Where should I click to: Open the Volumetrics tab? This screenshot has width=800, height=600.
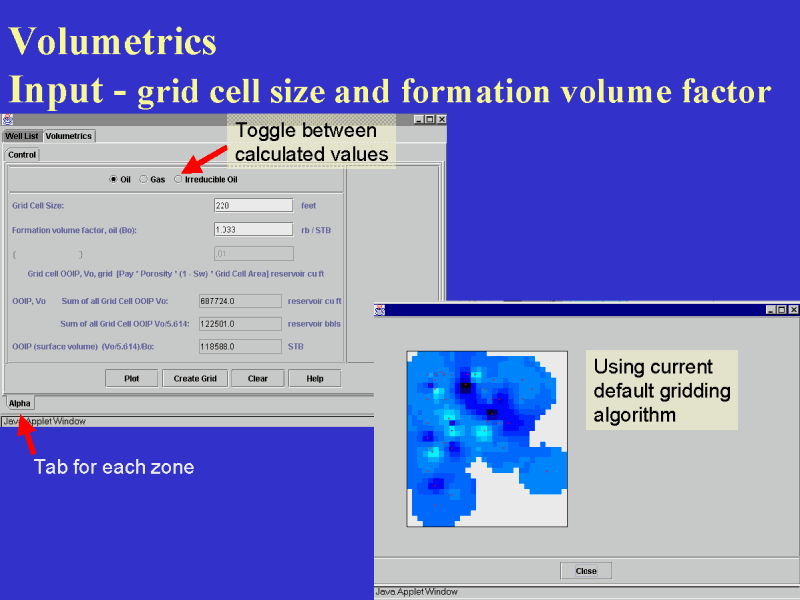tap(68, 136)
